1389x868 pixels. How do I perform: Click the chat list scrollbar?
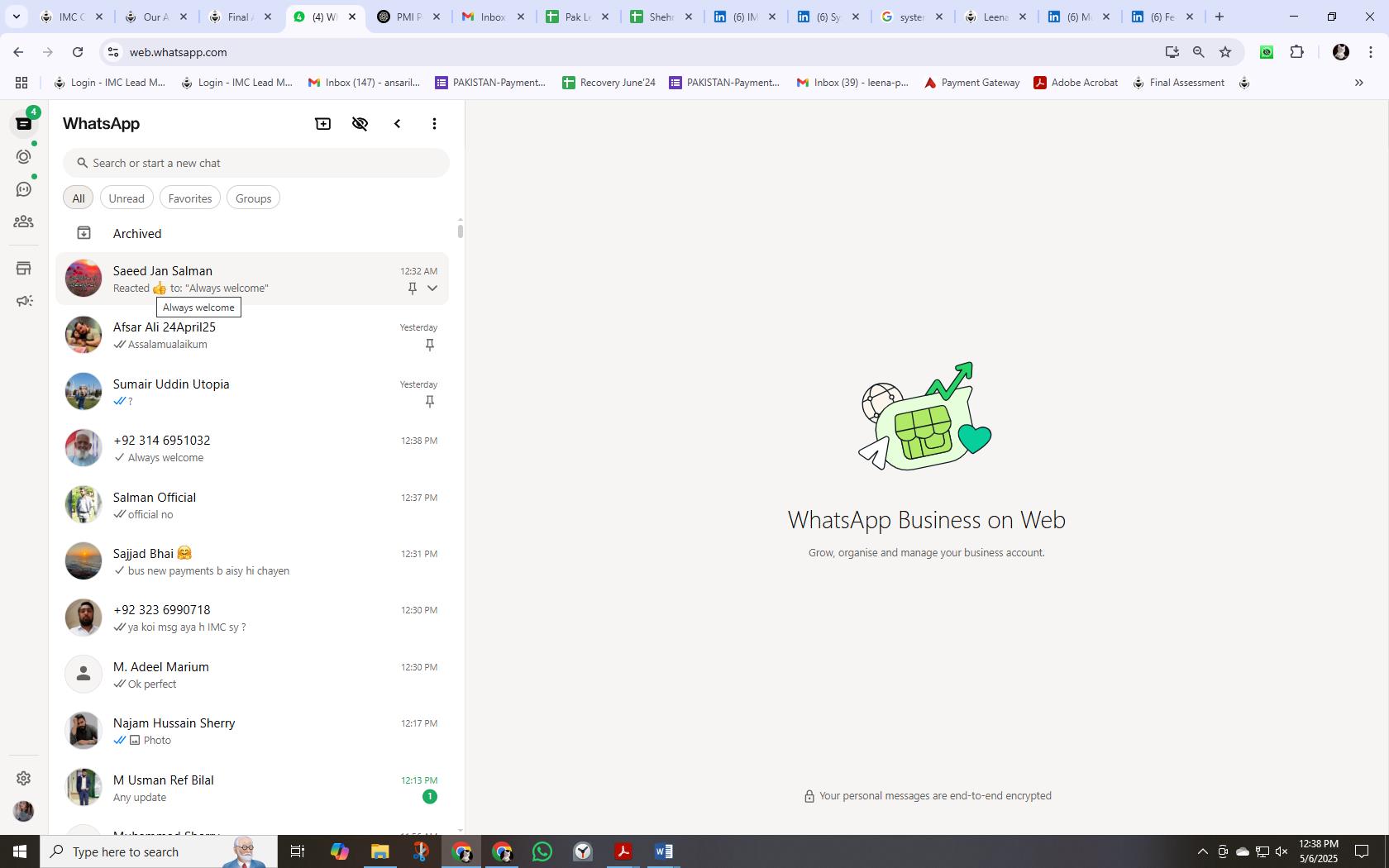tap(460, 231)
